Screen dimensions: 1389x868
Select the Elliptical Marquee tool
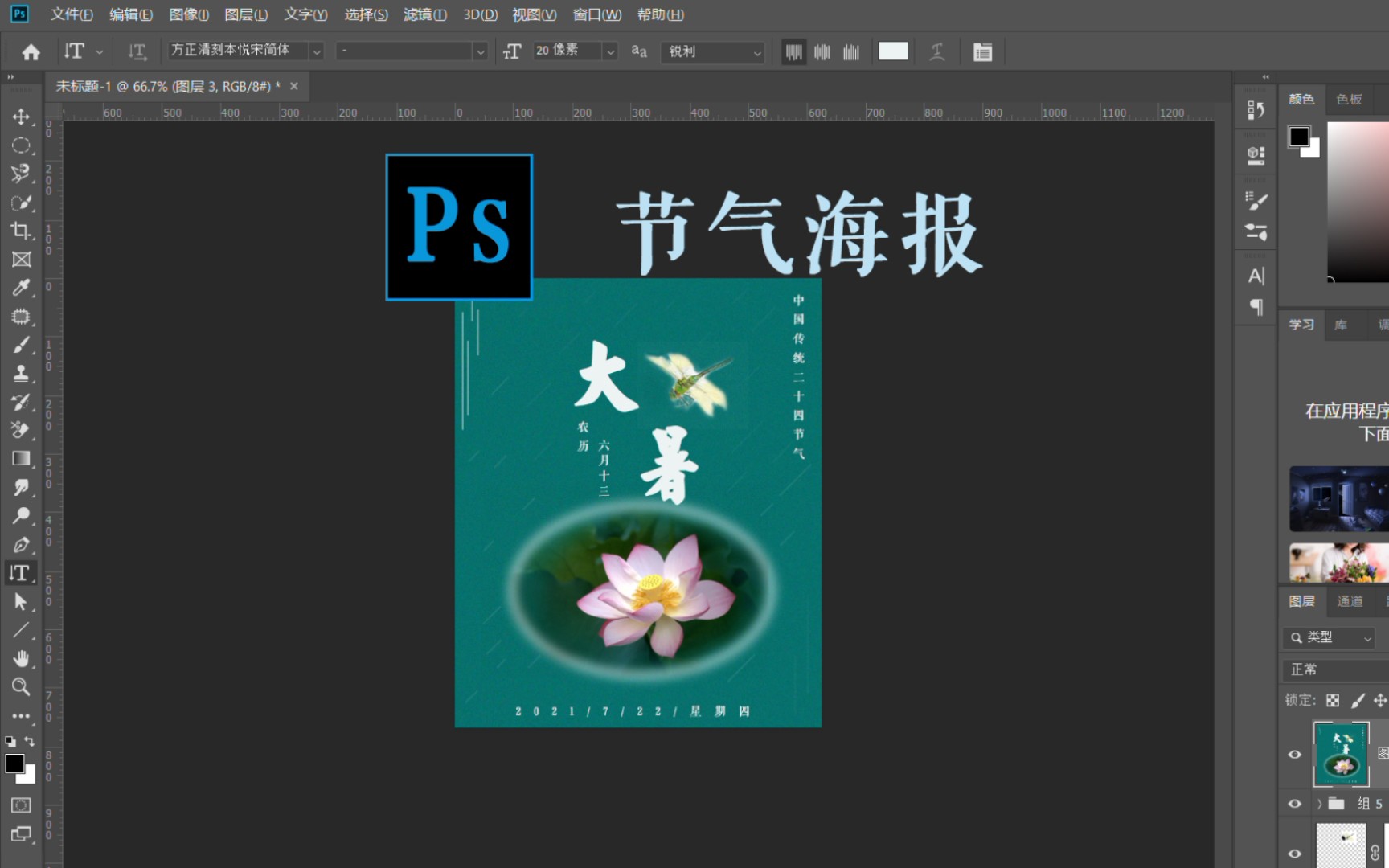[x=21, y=145]
